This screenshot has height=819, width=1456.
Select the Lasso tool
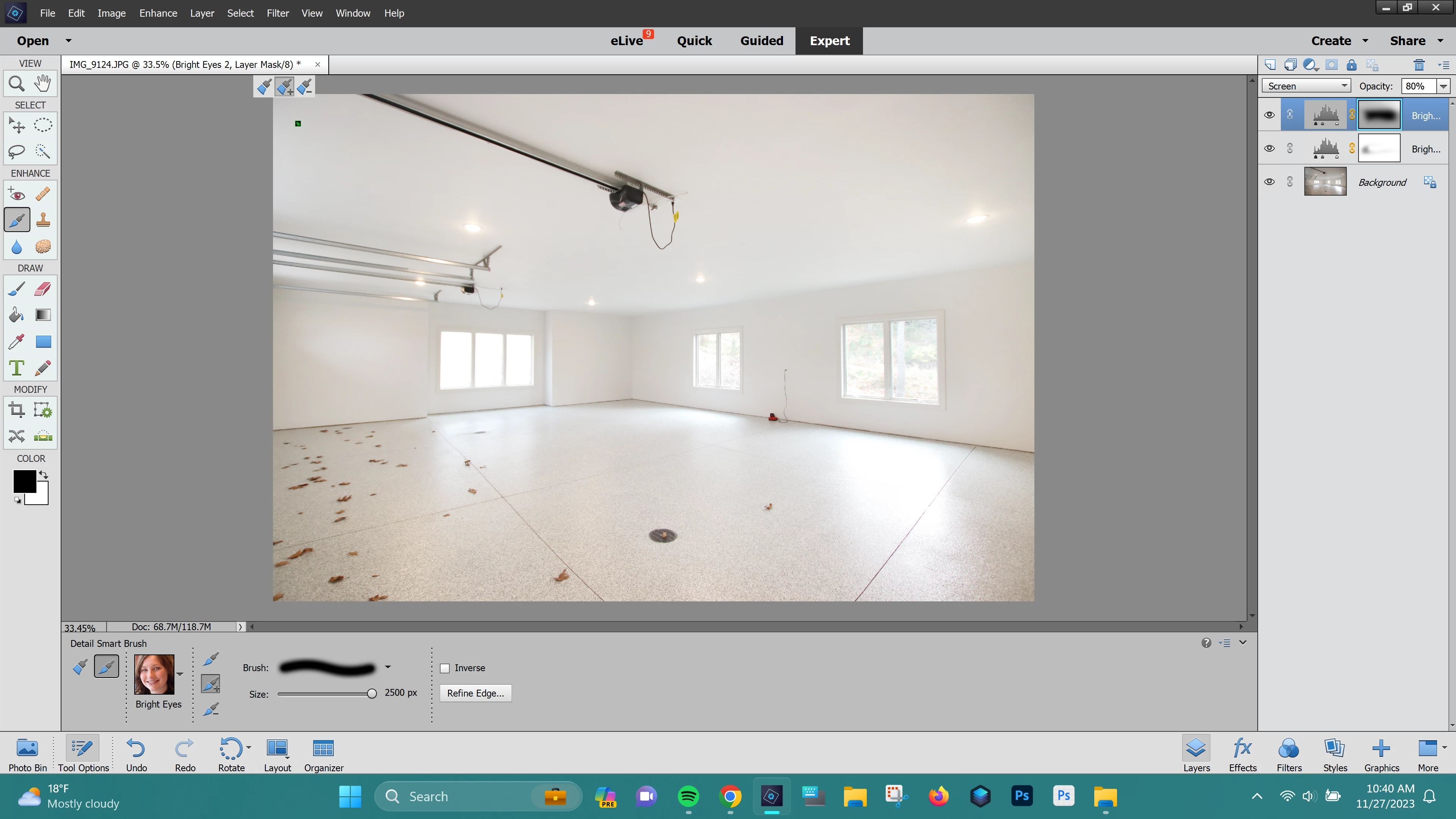(x=16, y=151)
